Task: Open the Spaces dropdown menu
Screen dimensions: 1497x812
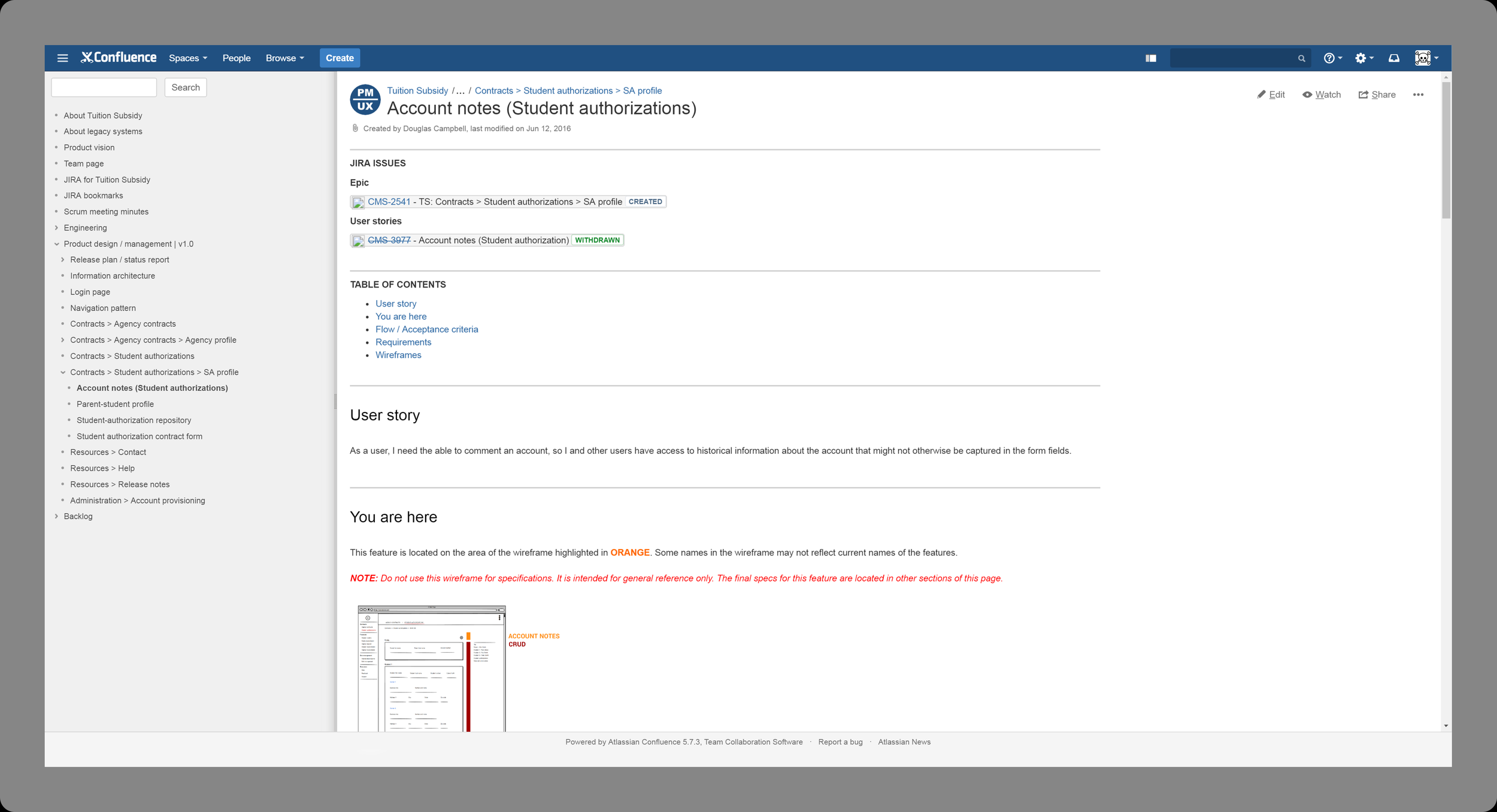Action: coord(187,58)
